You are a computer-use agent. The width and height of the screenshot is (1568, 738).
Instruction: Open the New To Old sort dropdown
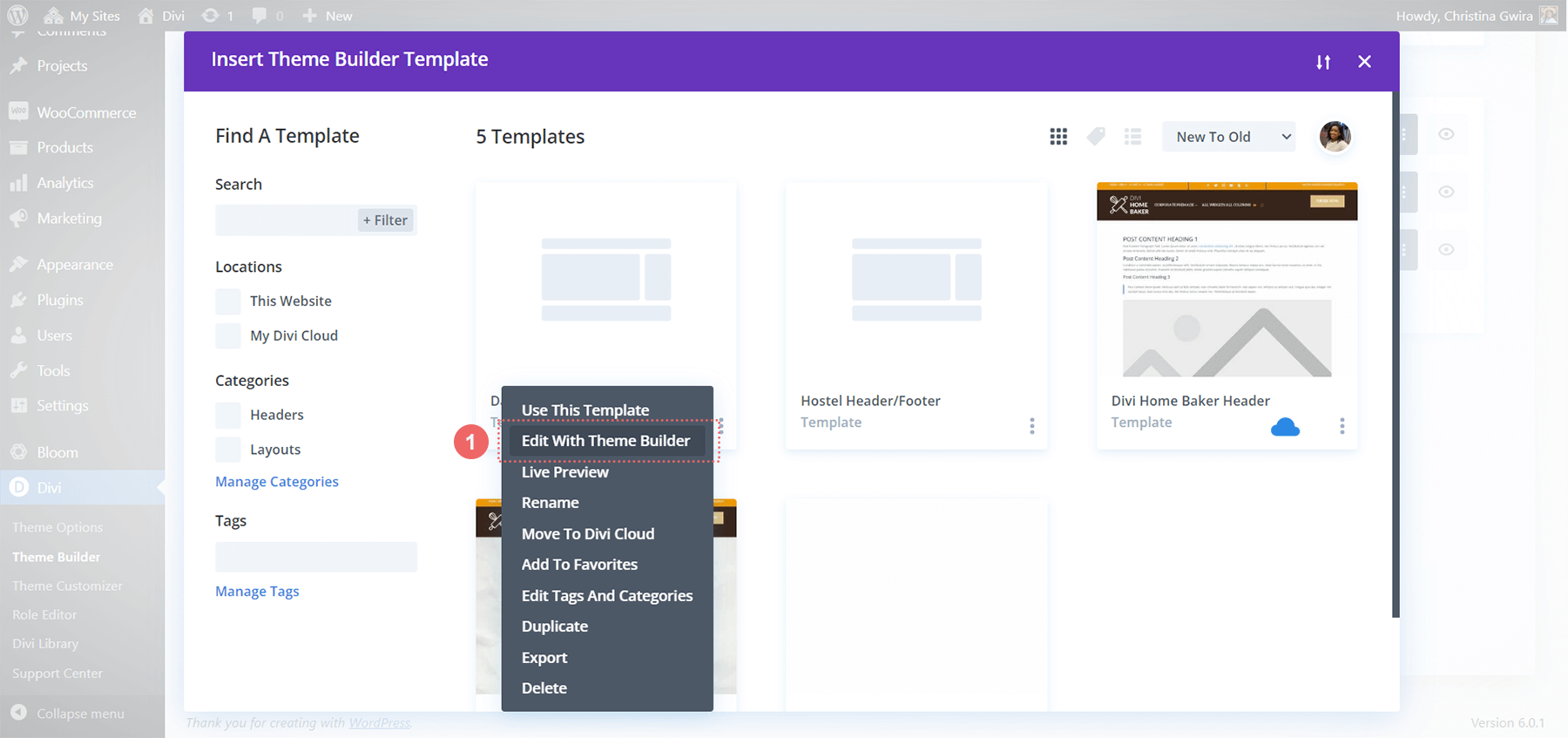click(1228, 137)
